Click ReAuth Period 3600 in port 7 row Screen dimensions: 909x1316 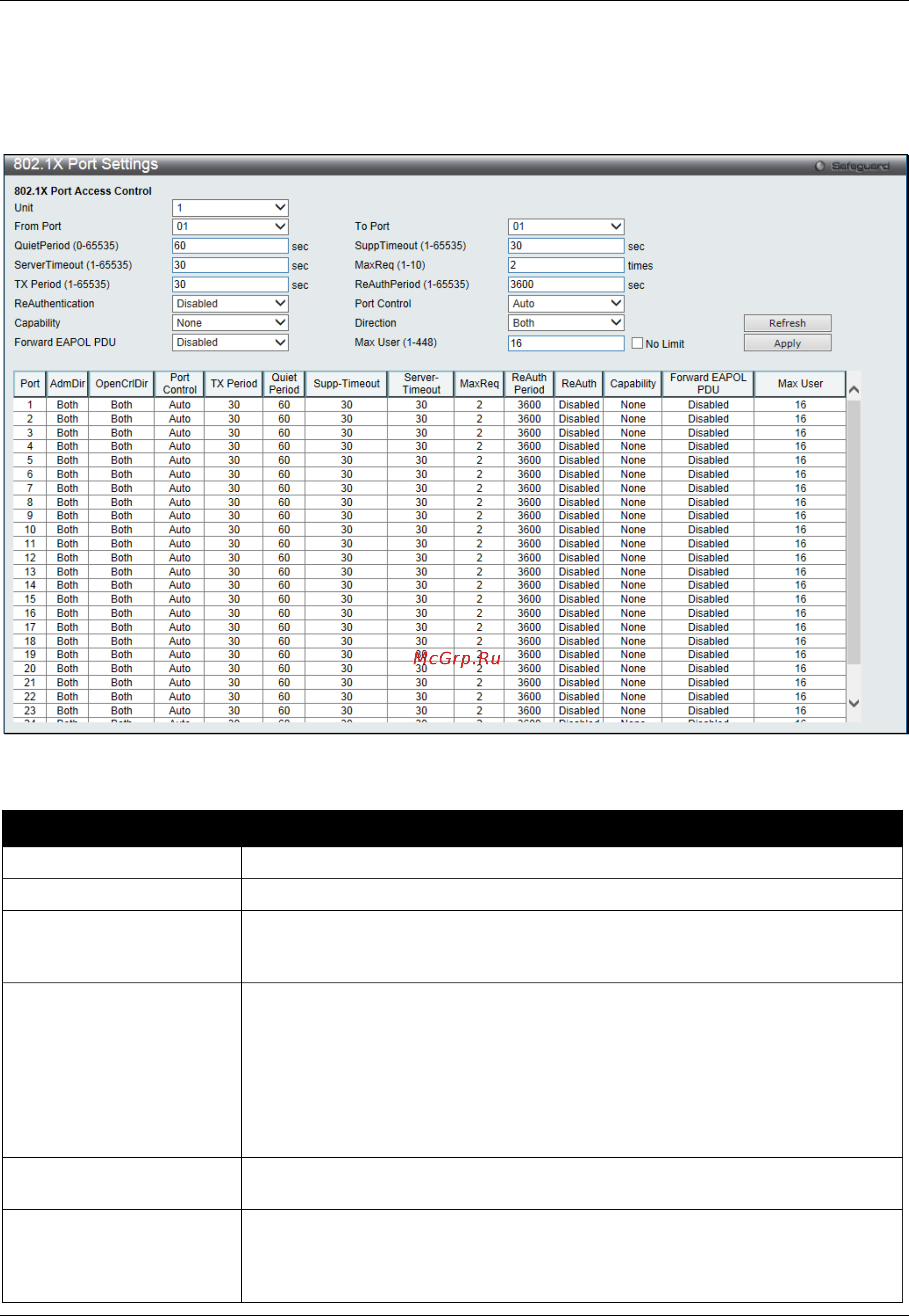[529, 488]
